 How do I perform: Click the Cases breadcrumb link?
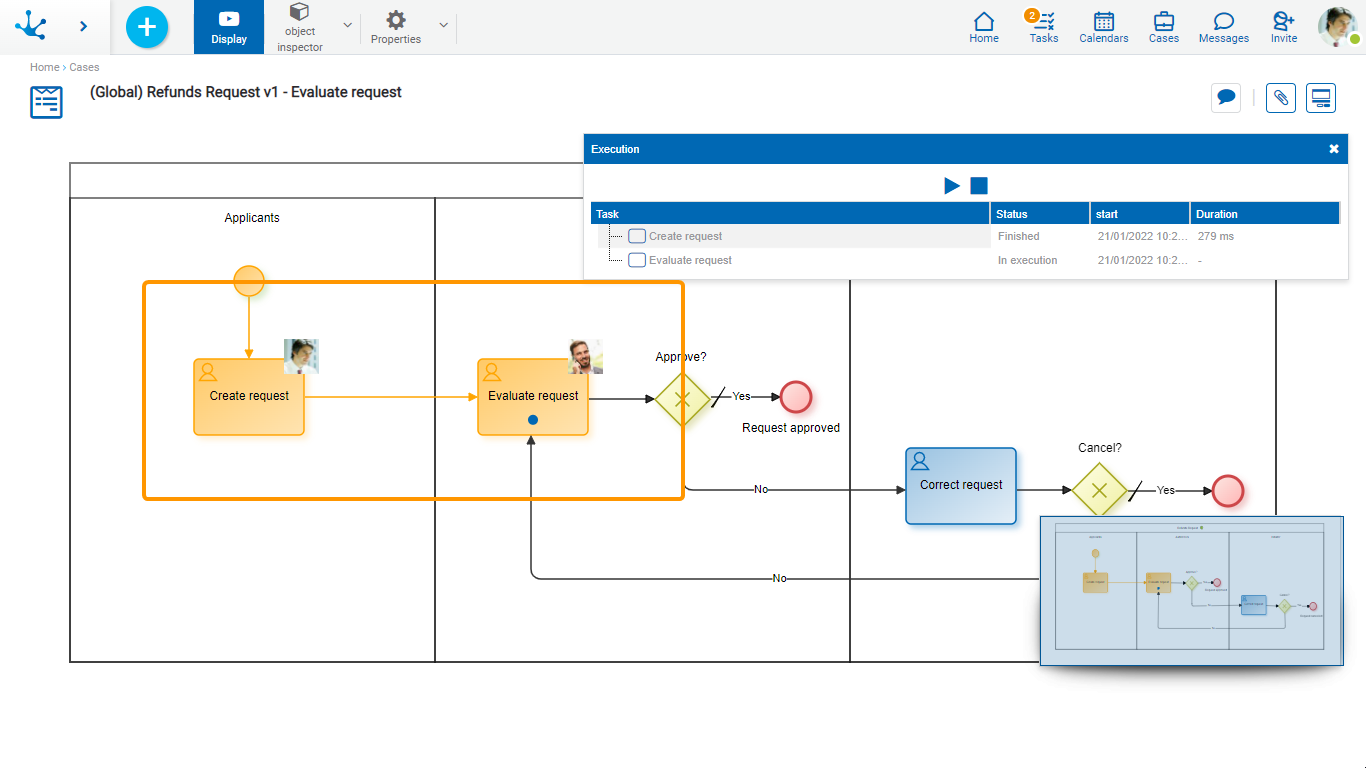[x=84, y=67]
